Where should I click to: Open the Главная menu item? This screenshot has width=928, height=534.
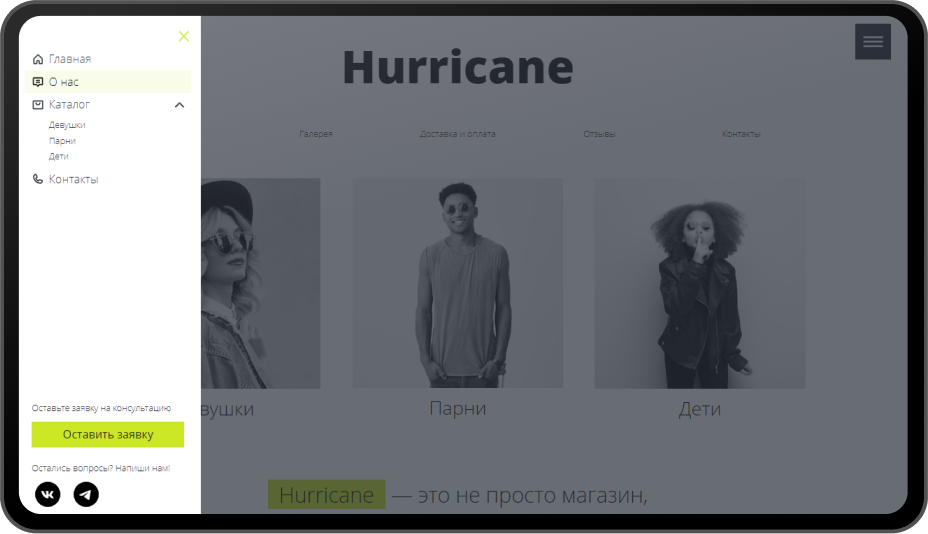tap(70, 59)
